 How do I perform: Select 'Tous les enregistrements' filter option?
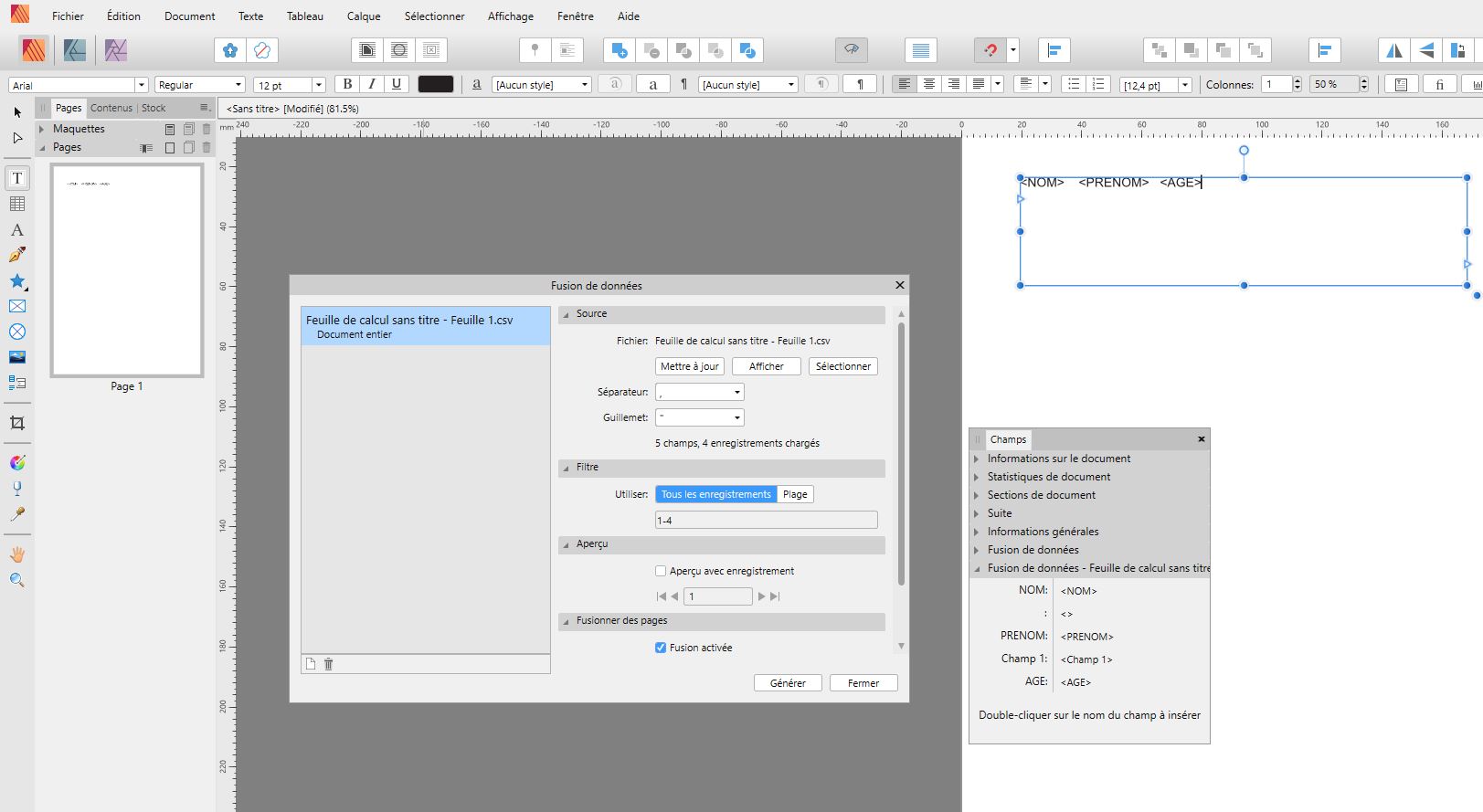pos(716,494)
